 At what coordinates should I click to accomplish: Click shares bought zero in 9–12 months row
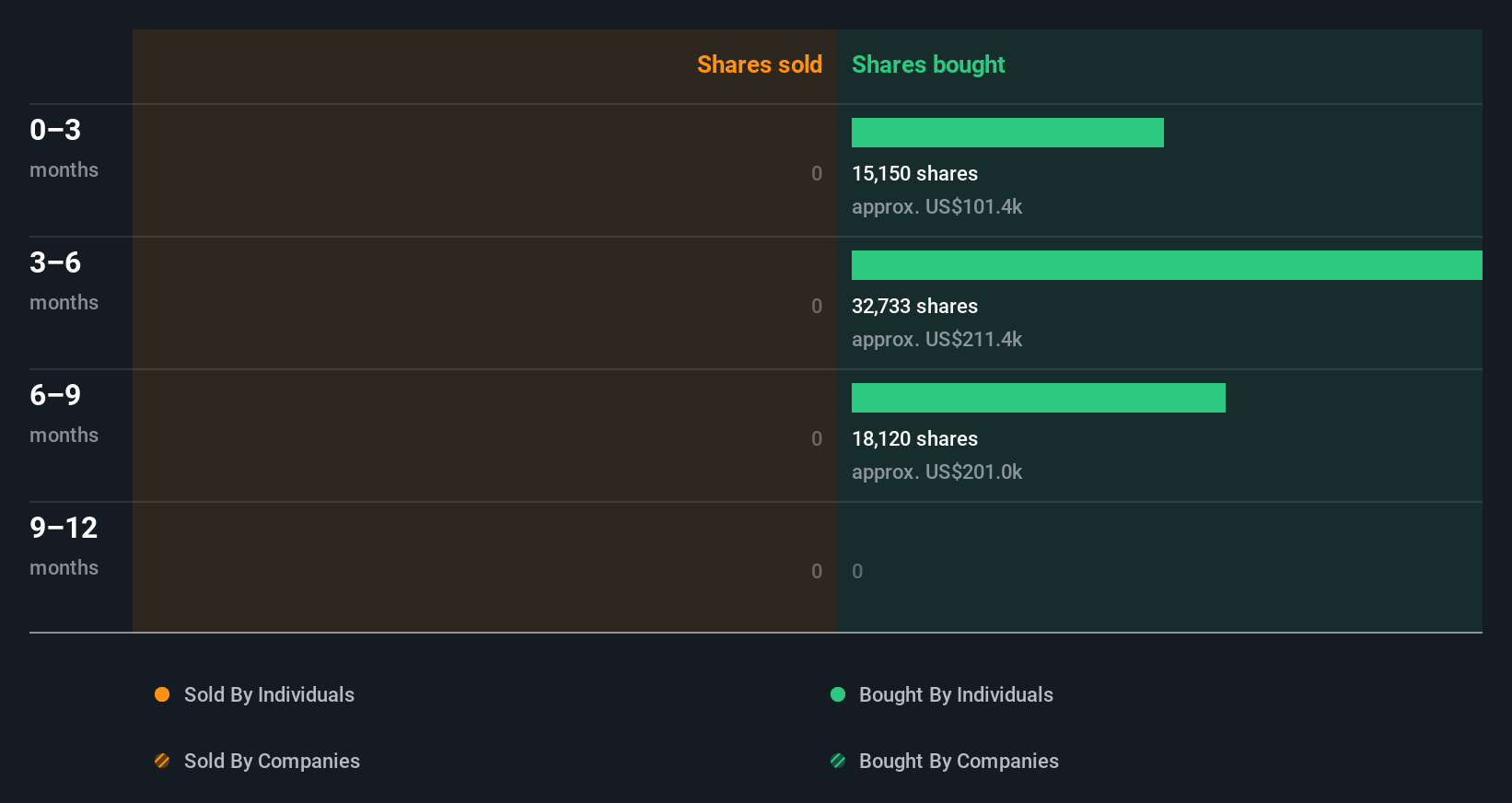[x=857, y=571]
